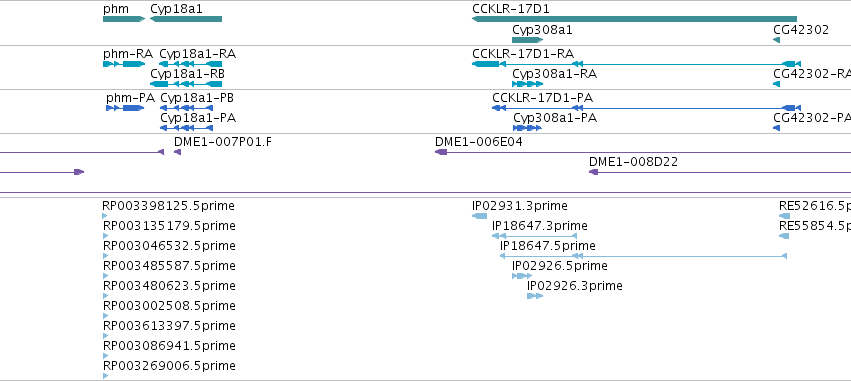This screenshot has height=381, width=851.
Task: Click the IP02926.5prime EST glyph
Action: [x=522, y=276]
